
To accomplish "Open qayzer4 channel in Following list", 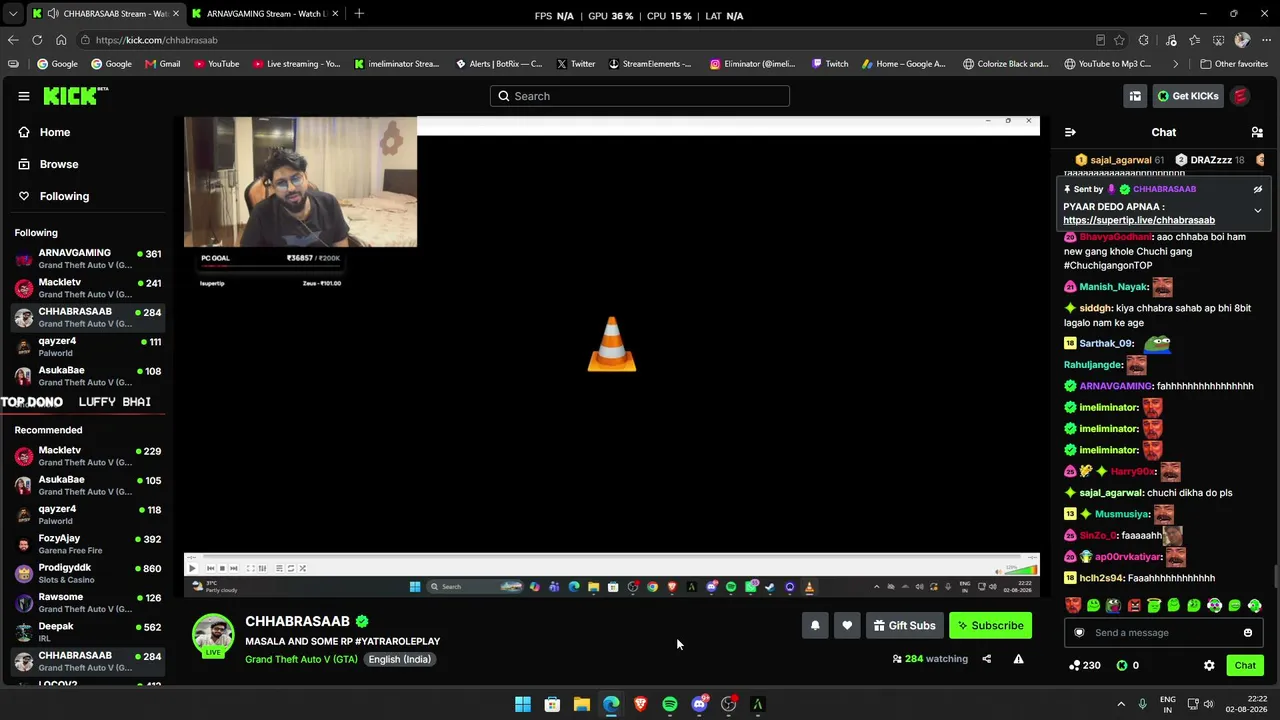I will (x=88, y=346).
